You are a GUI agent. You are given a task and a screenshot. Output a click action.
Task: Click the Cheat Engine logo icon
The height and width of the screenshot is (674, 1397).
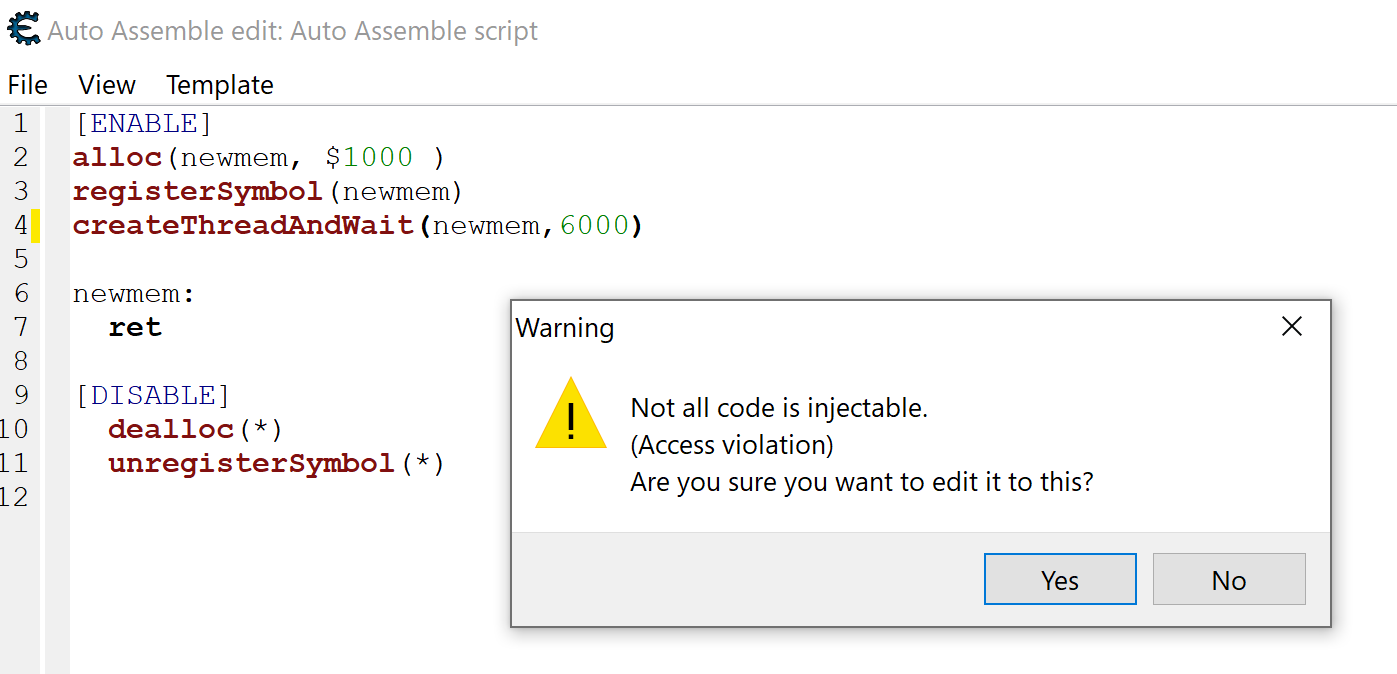(23, 27)
